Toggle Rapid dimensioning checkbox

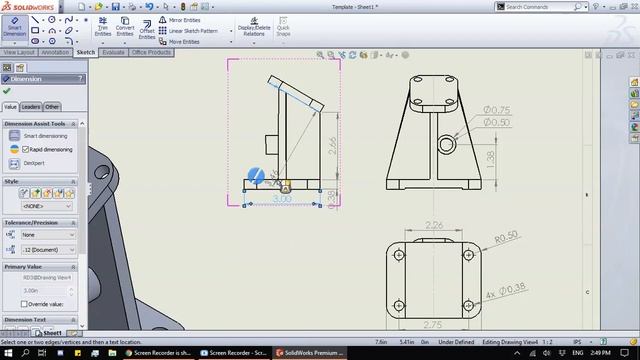[x=25, y=149]
